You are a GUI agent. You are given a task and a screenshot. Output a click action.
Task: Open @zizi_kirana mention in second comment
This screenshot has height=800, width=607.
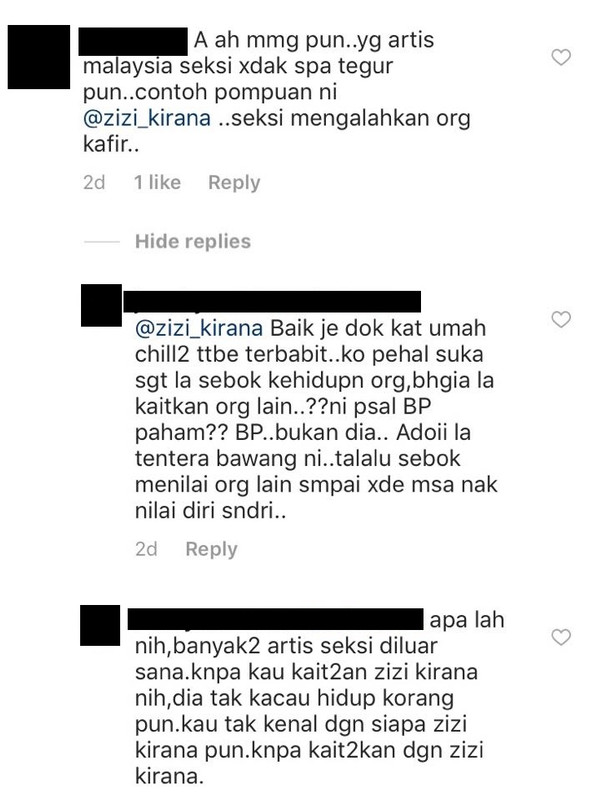click(x=199, y=328)
